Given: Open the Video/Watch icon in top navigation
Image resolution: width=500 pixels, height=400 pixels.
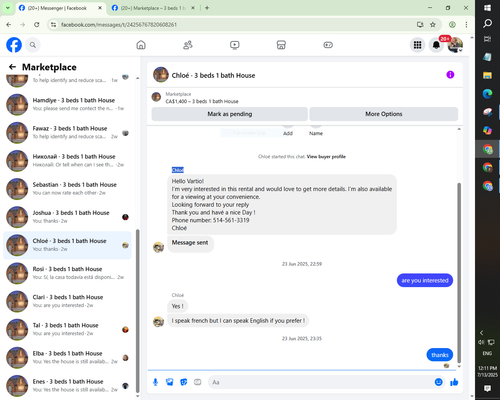Looking at the screenshot, I should tap(235, 45).
